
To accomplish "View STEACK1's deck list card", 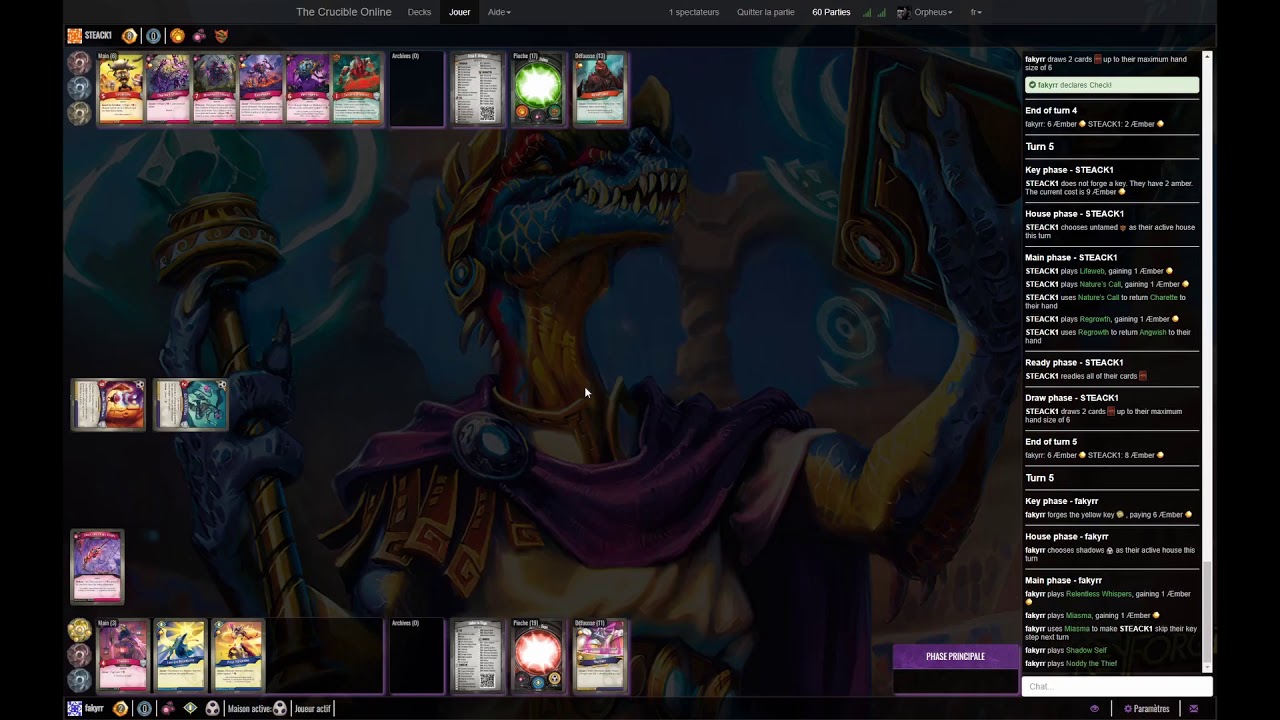I will click(478, 89).
